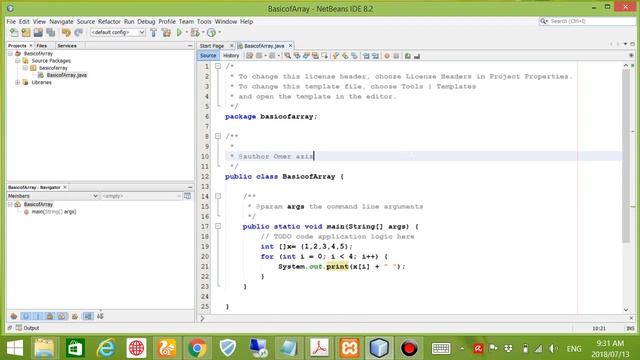
Task: Open XAMPP from the taskbar
Action: click(x=349, y=348)
